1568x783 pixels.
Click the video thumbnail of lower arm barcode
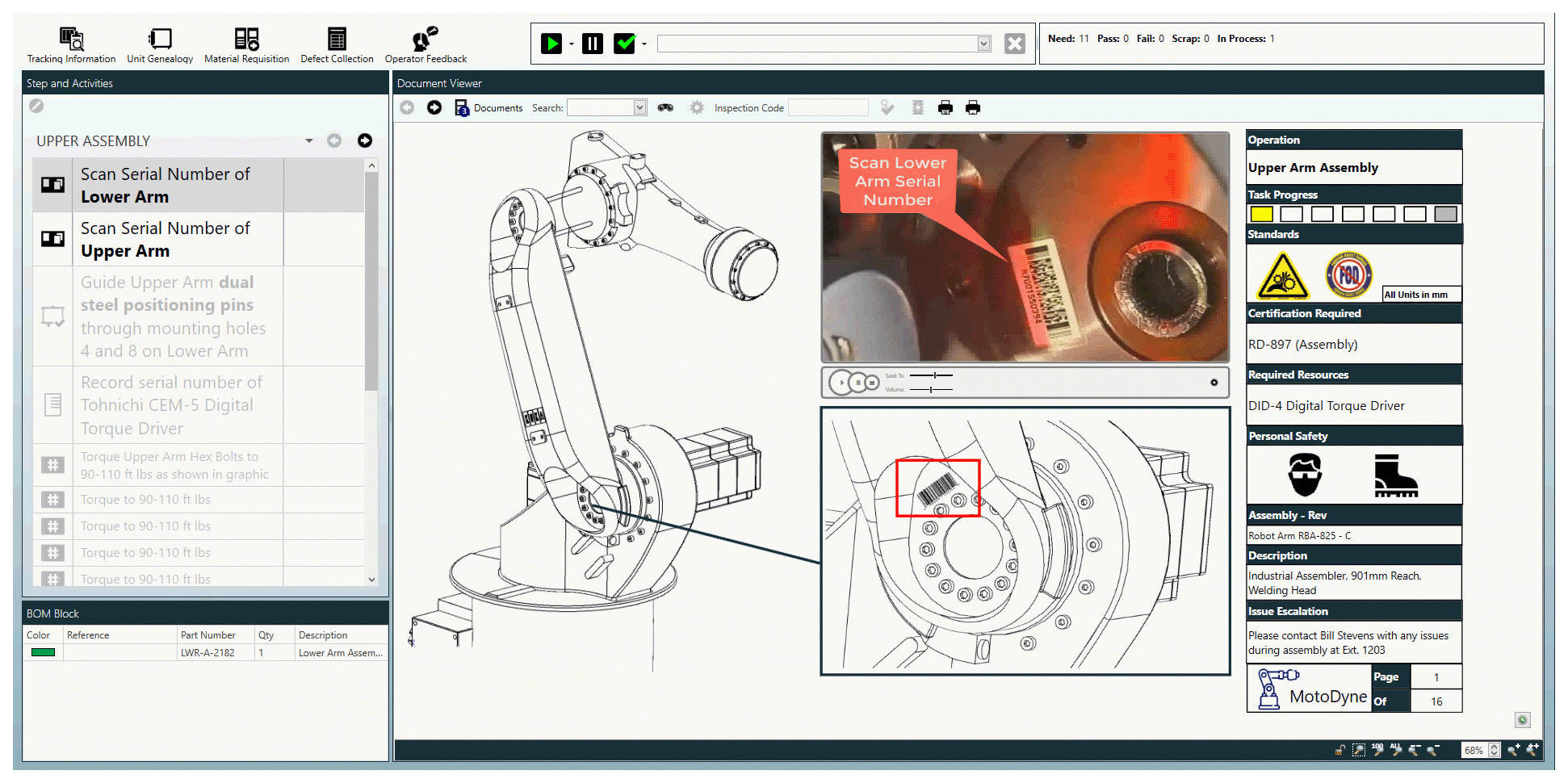[x=1025, y=247]
